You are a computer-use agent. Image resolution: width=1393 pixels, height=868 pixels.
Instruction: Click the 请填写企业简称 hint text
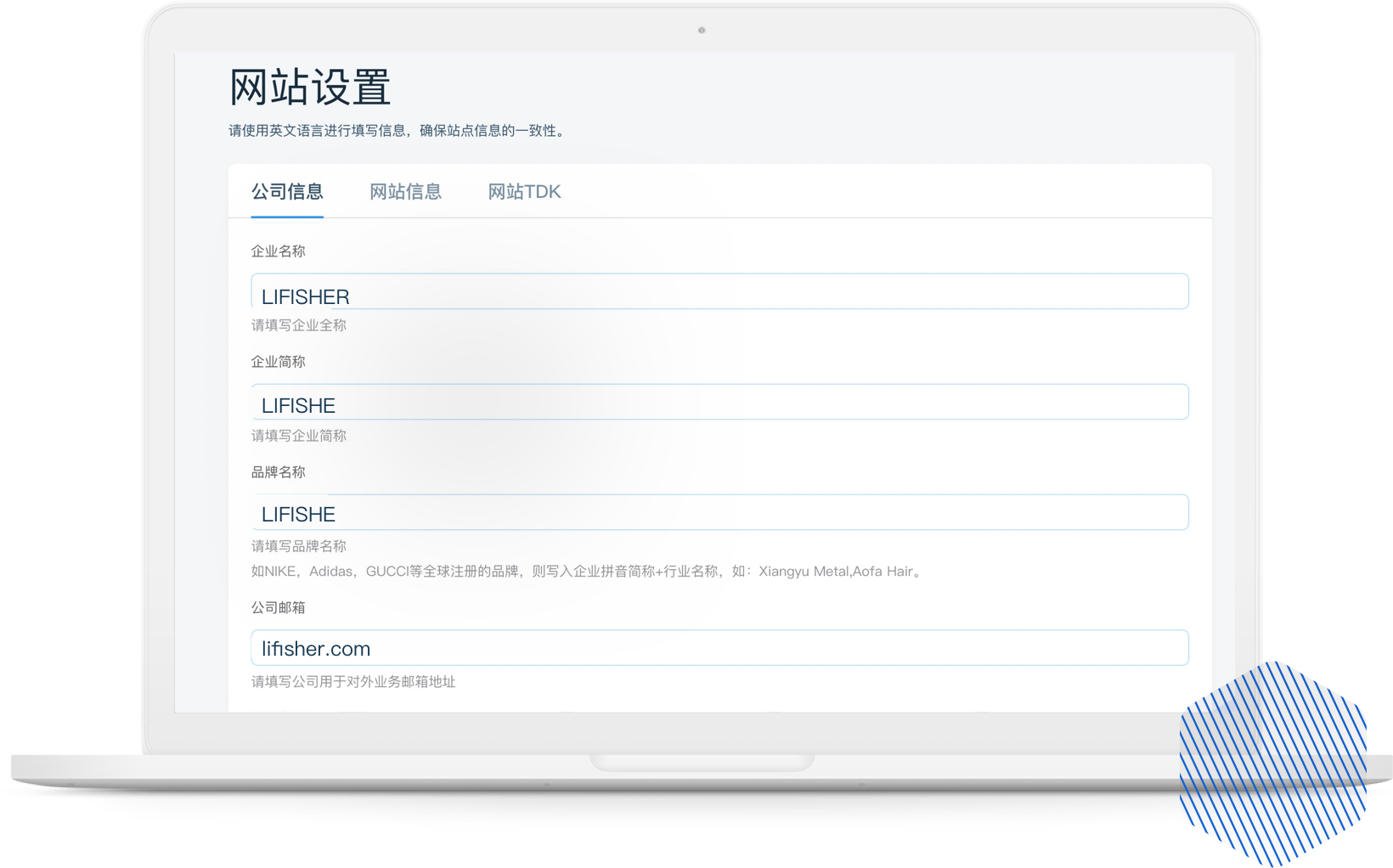click(x=298, y=436)
